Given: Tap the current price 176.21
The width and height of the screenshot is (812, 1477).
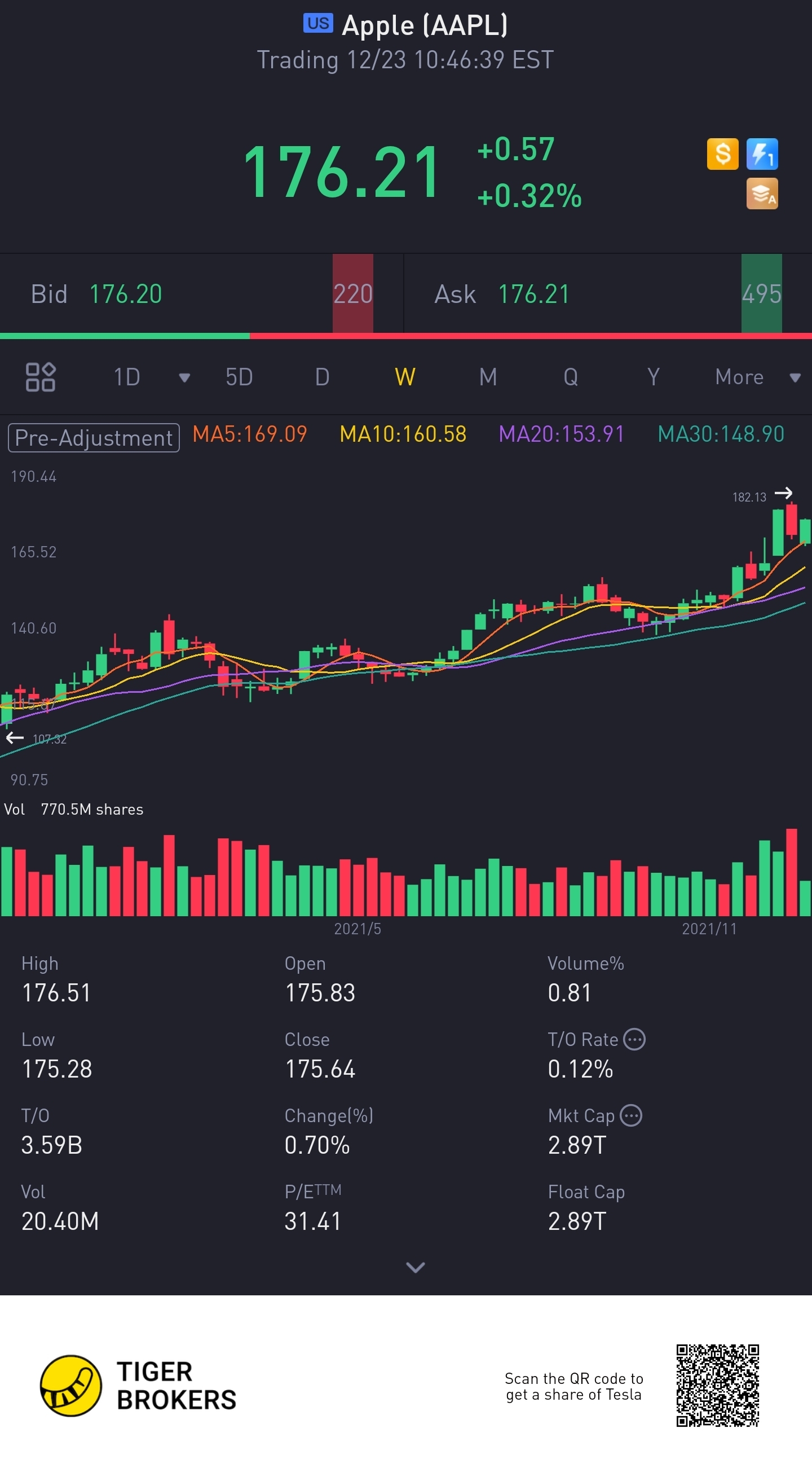Looking at the screenshot, I should point(342,173).
